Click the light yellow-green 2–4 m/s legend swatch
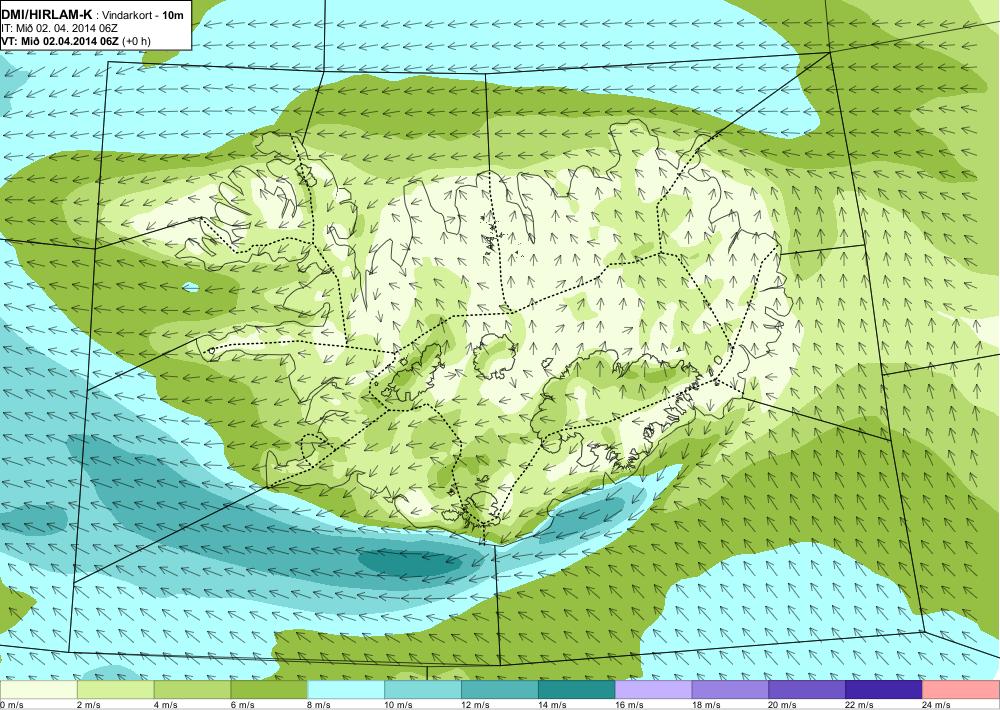The image size is (1000, 710). [115, 690]
